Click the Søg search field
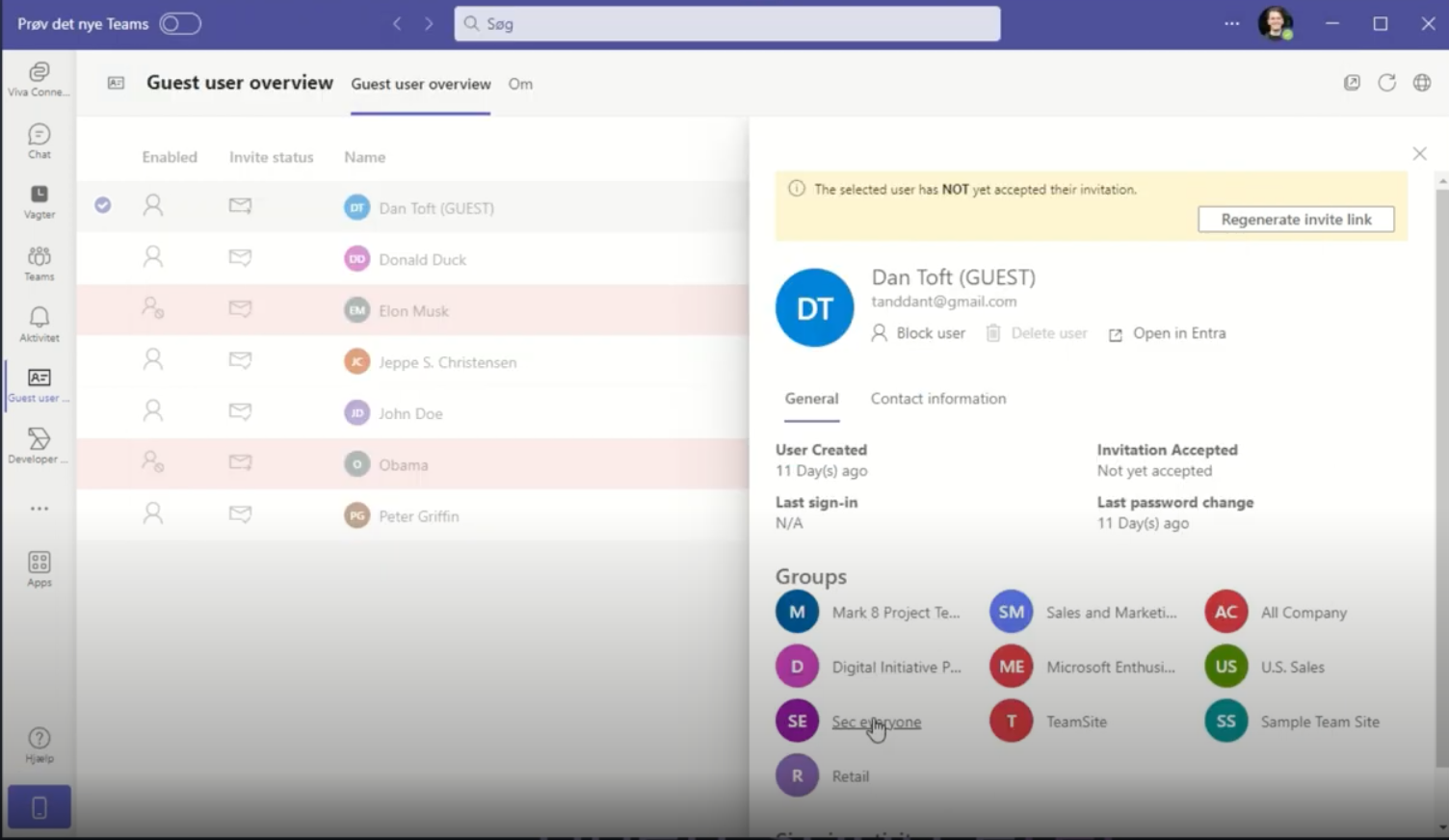The height and width of the screenshot is (840, 1449). (726, 23)
